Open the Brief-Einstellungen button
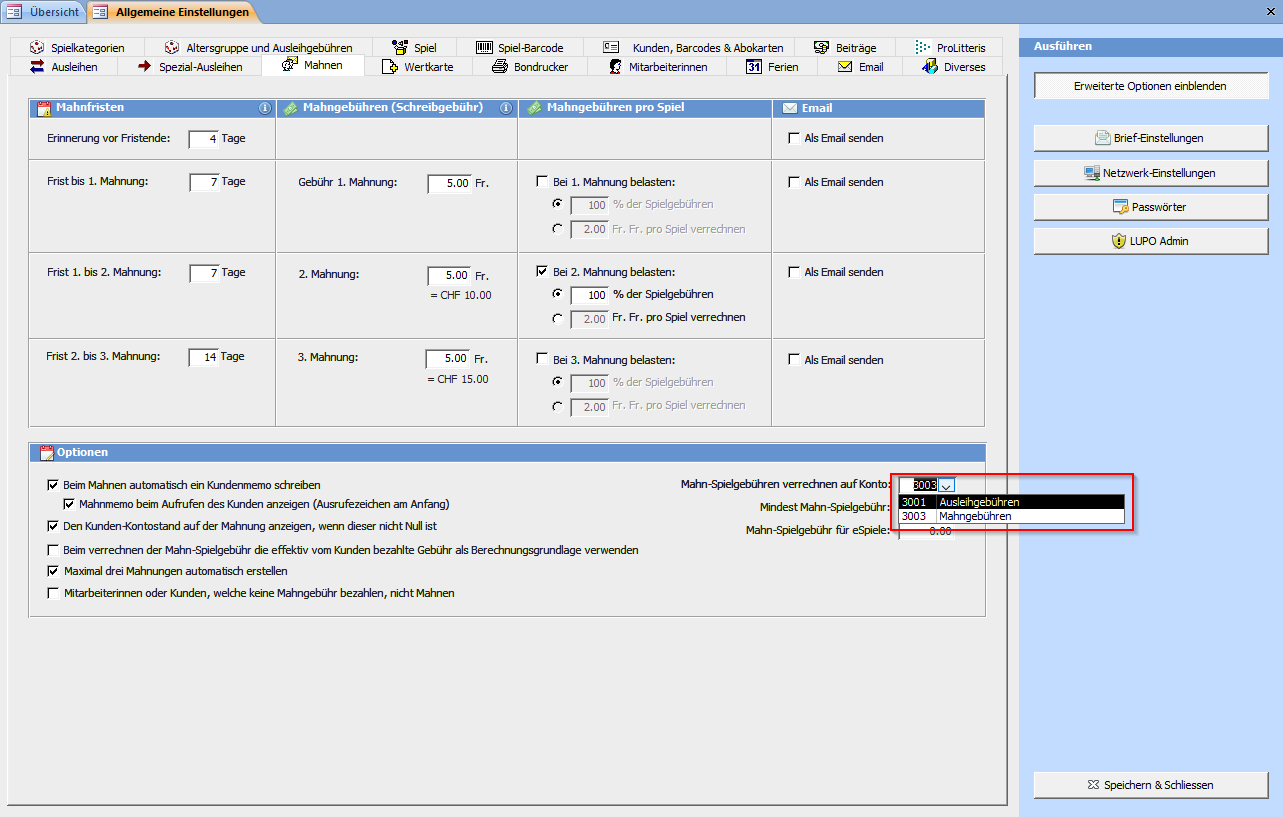The width and height of the screenshot is (1283, 817). point(1150,138)
